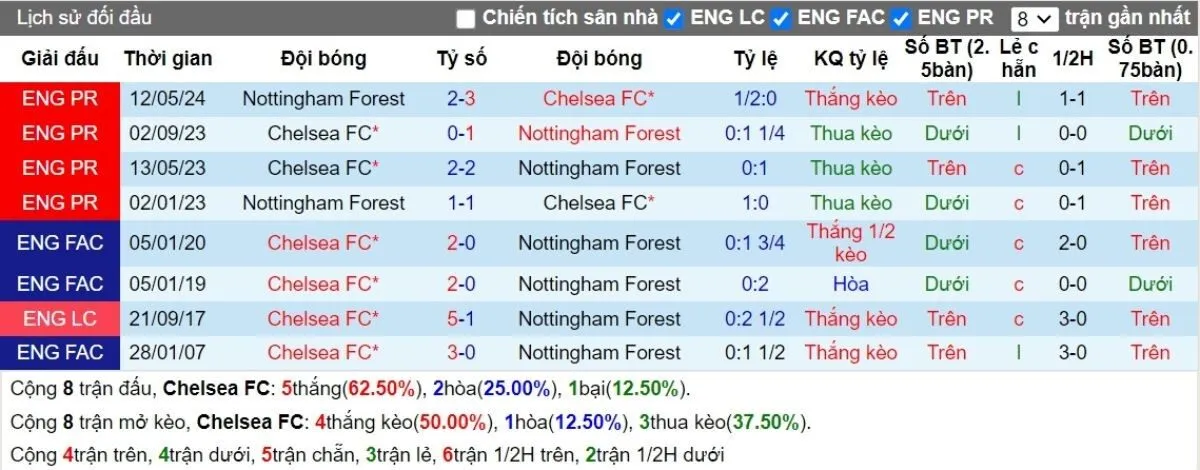
Task: Click the KQ tỷ lệ column header
Action: (851, 59)
